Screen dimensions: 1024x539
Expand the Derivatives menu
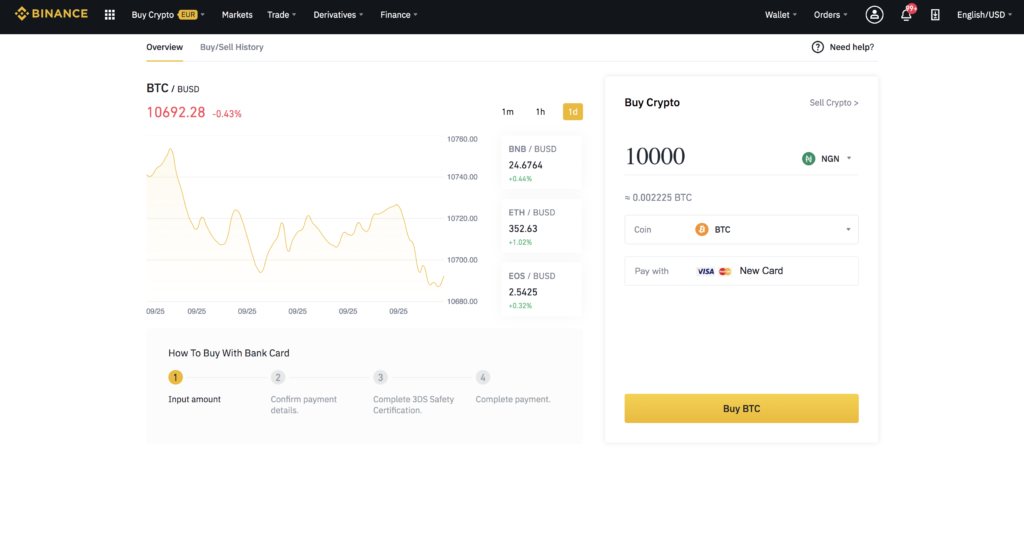pos(338,14)
